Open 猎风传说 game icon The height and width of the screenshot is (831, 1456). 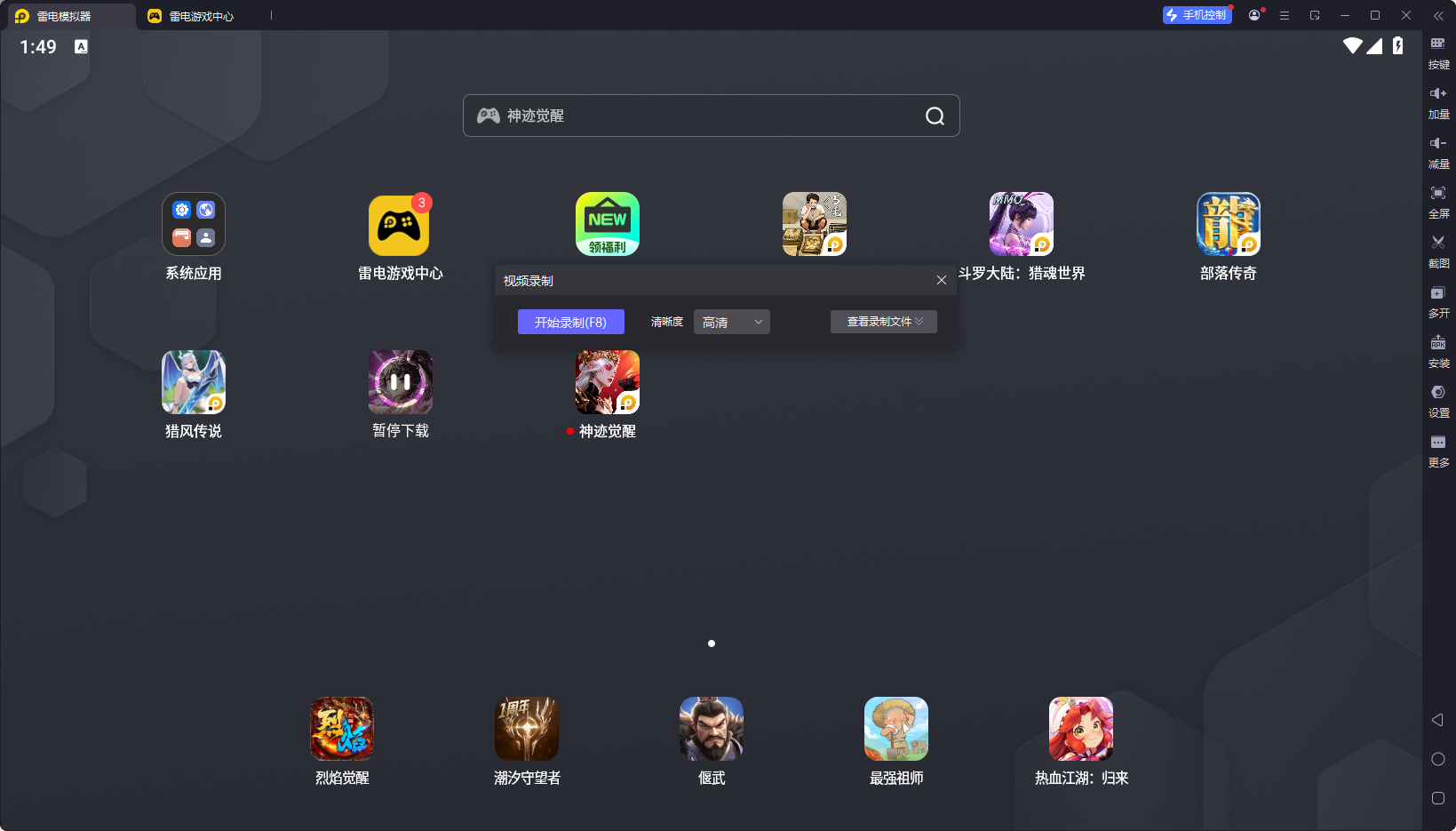tap(194, 382)
